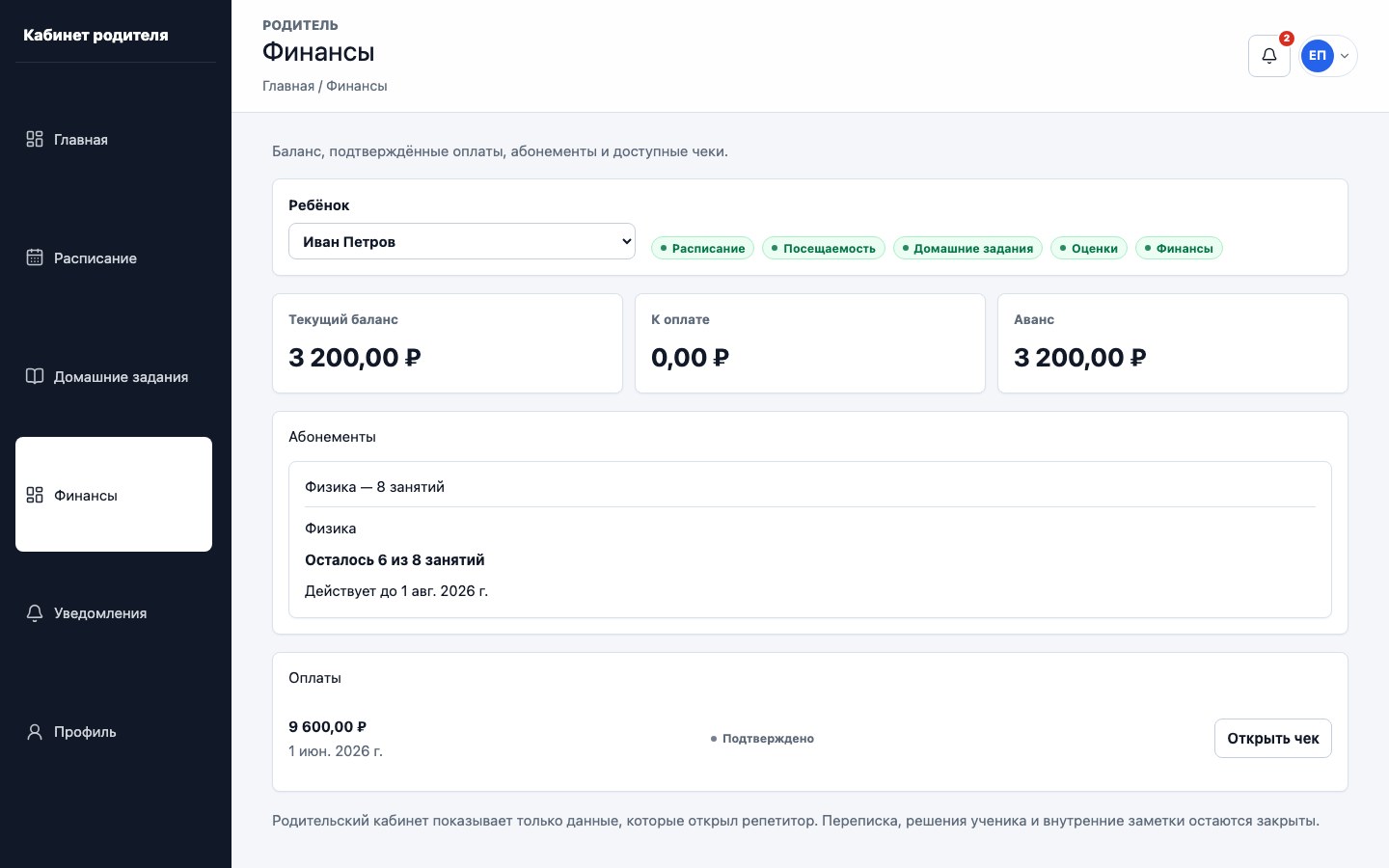Click the Подтверждено status label
The width and height of the screenshot is (1389, 868).
[762, 739]
